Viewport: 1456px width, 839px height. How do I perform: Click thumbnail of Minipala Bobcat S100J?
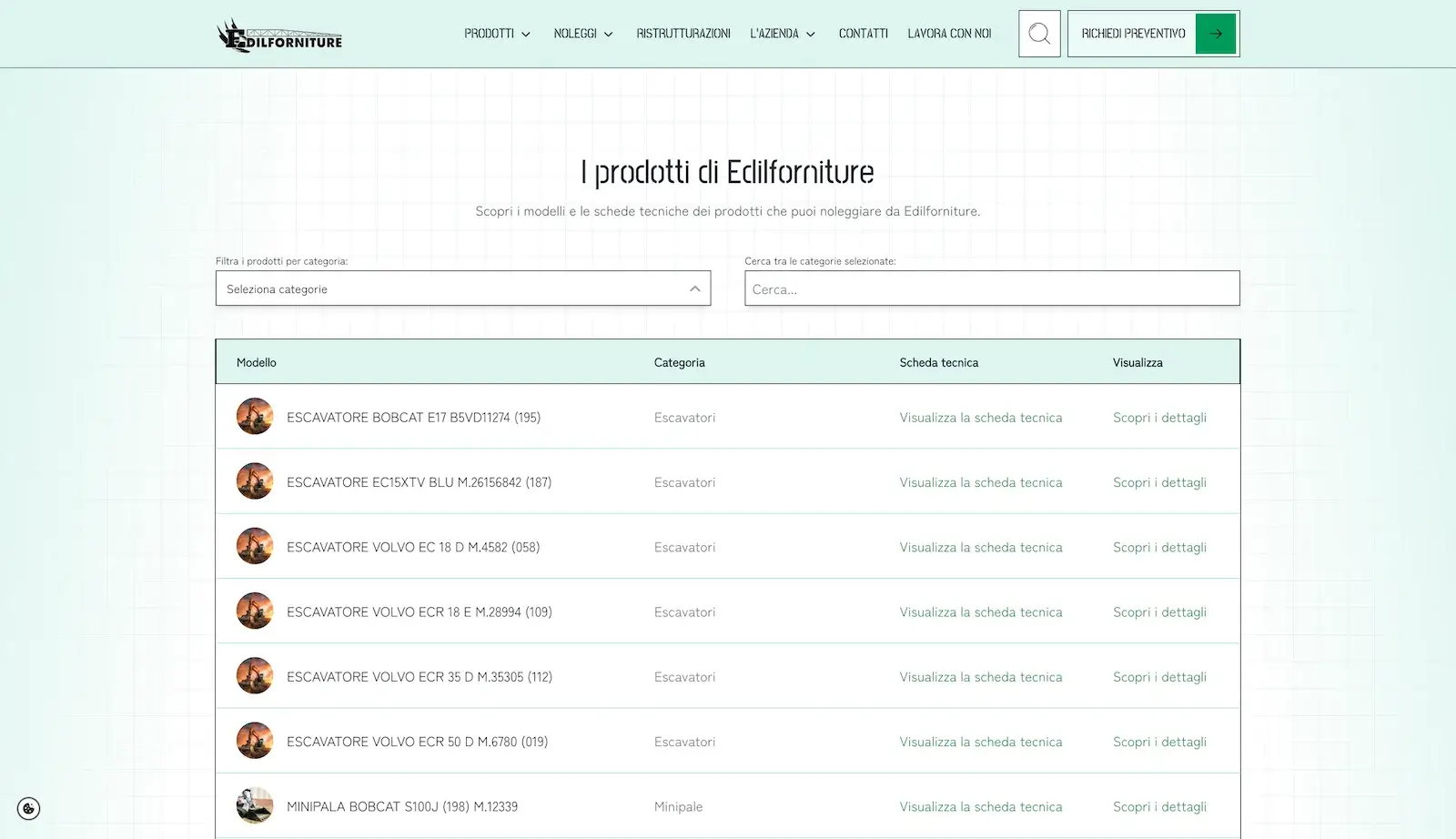(x=255, y=805)
